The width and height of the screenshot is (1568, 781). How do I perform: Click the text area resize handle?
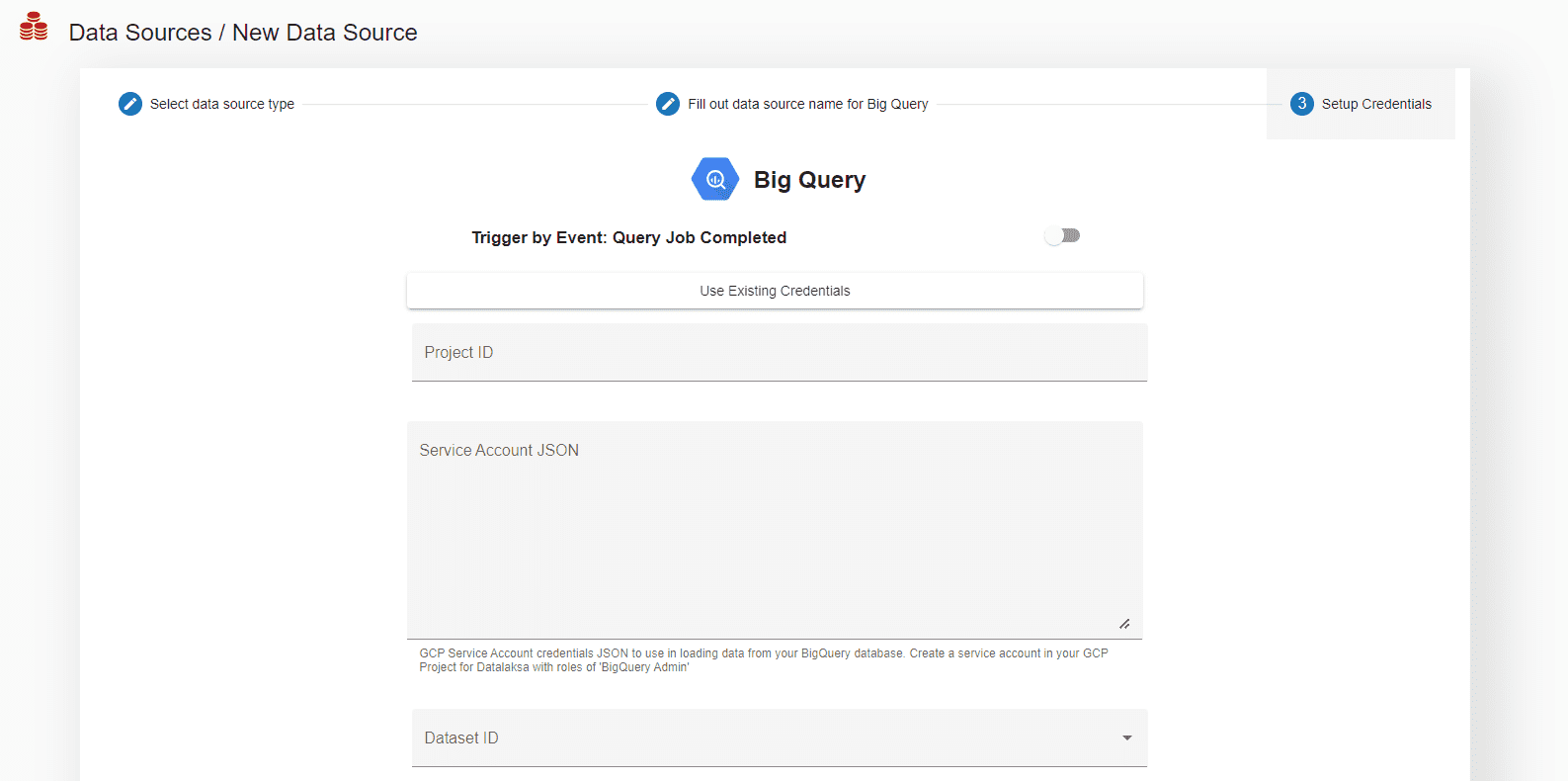pos(1124,624)
